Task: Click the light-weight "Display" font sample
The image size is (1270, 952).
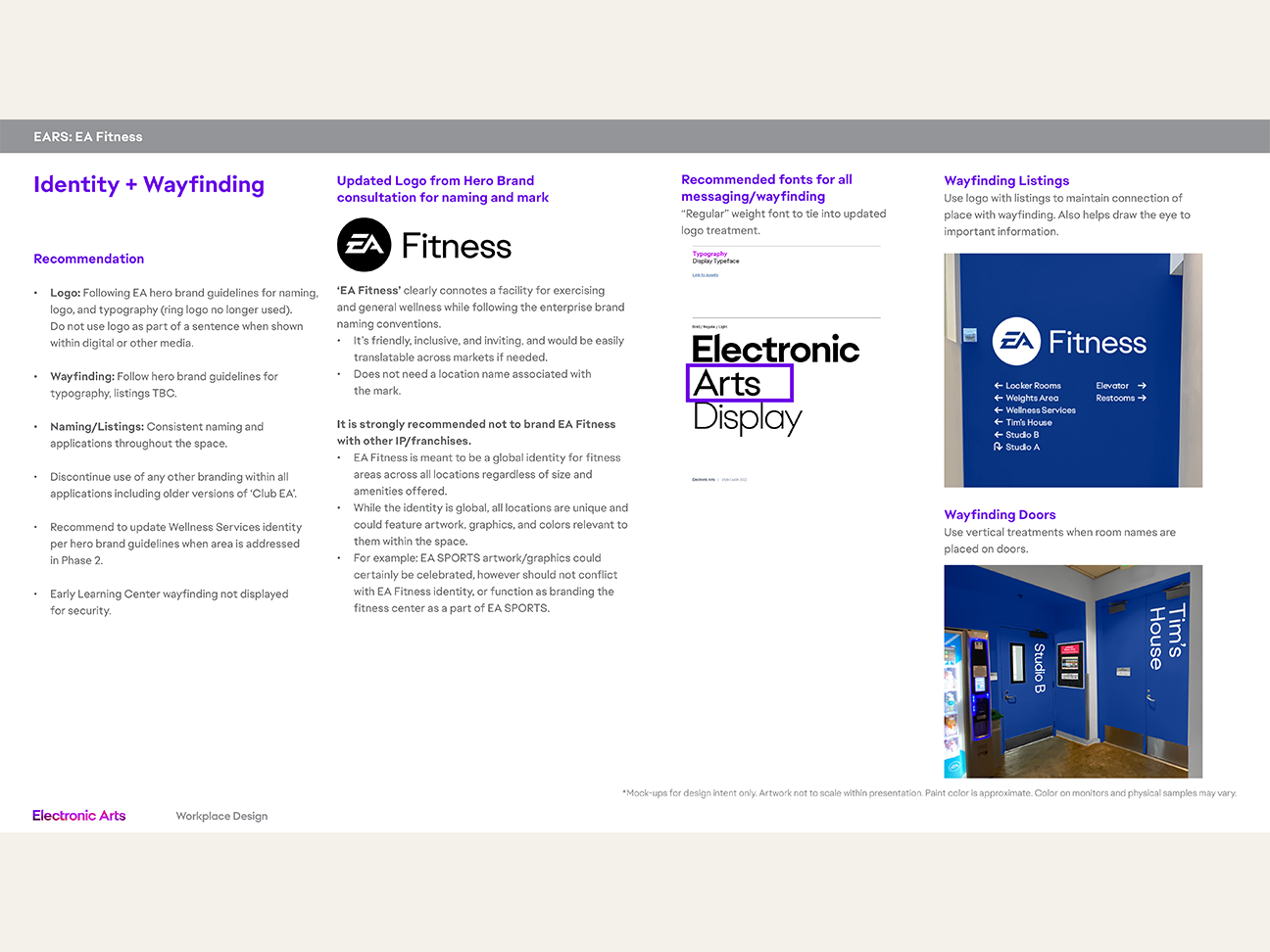Action: click(748, 418)
